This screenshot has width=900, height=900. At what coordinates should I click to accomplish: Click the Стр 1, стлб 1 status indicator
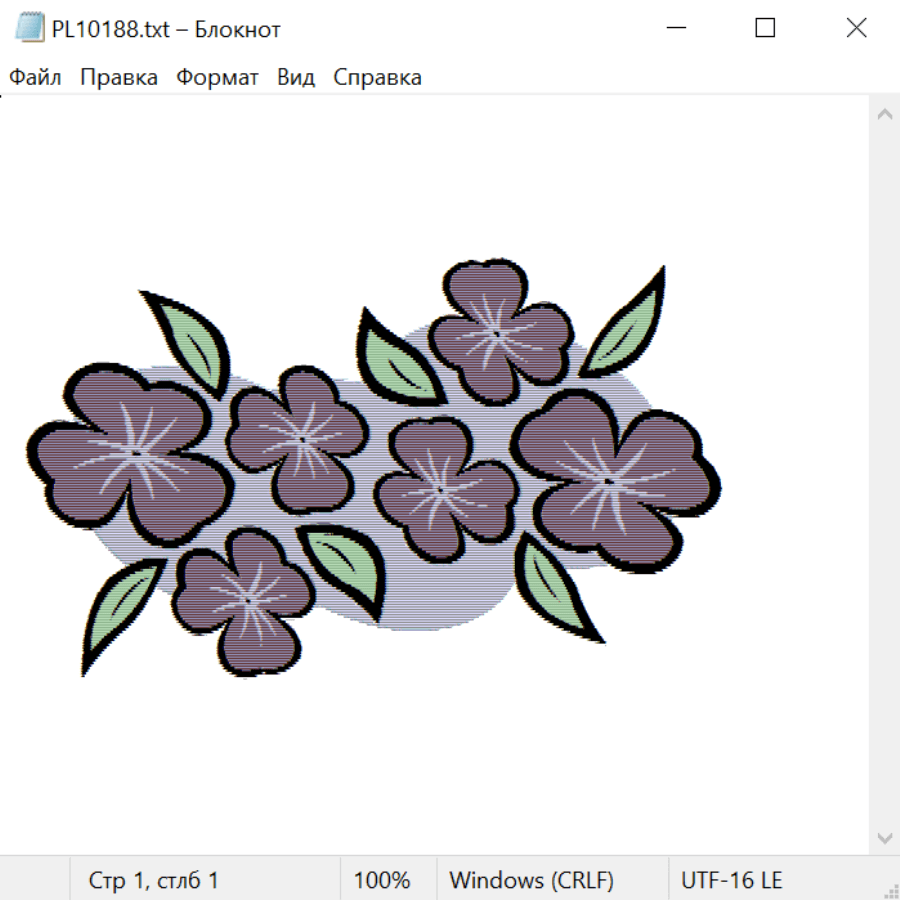(x=154, y=881)
